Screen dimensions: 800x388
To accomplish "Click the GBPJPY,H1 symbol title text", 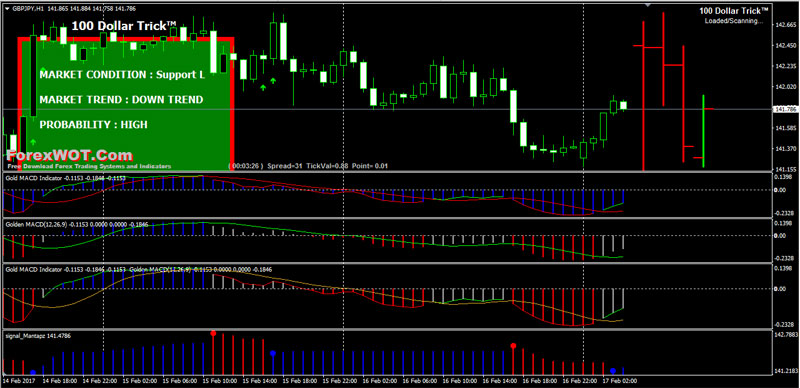I will 27,9.
